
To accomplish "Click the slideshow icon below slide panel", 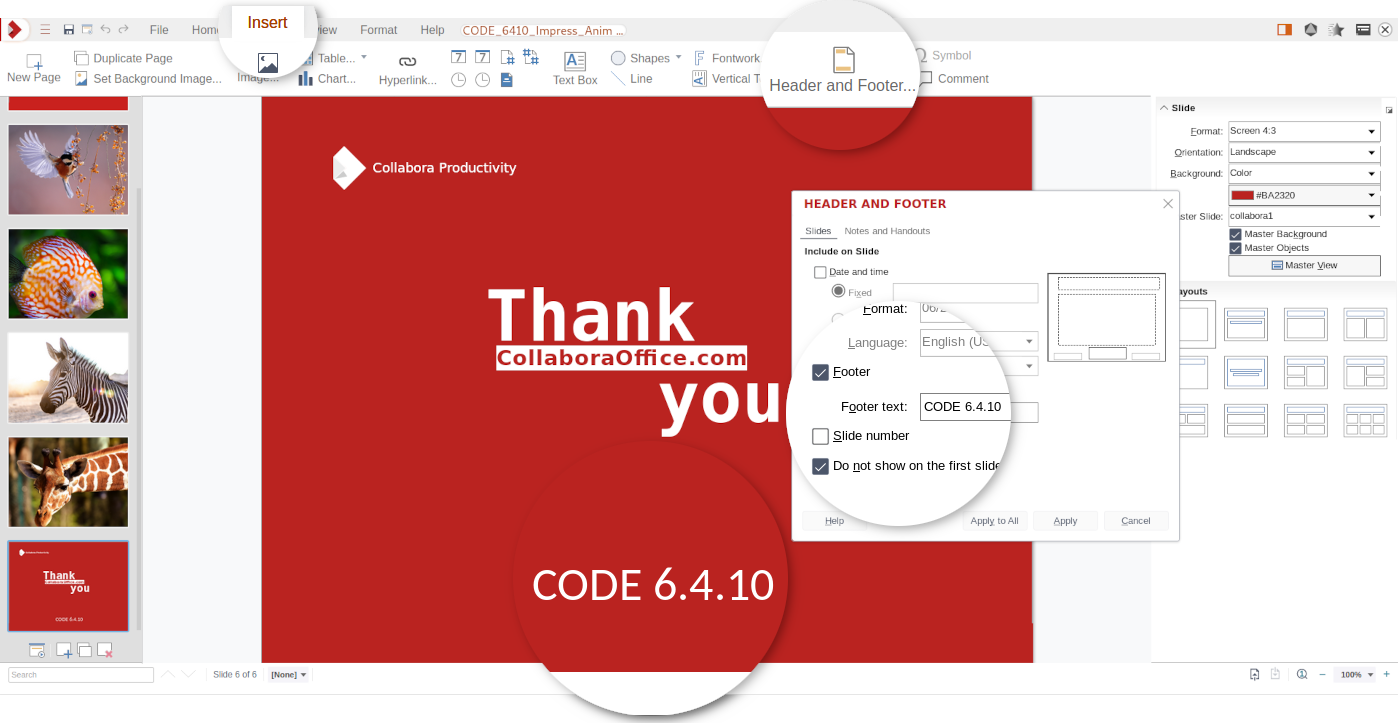I will coord(37,650).
